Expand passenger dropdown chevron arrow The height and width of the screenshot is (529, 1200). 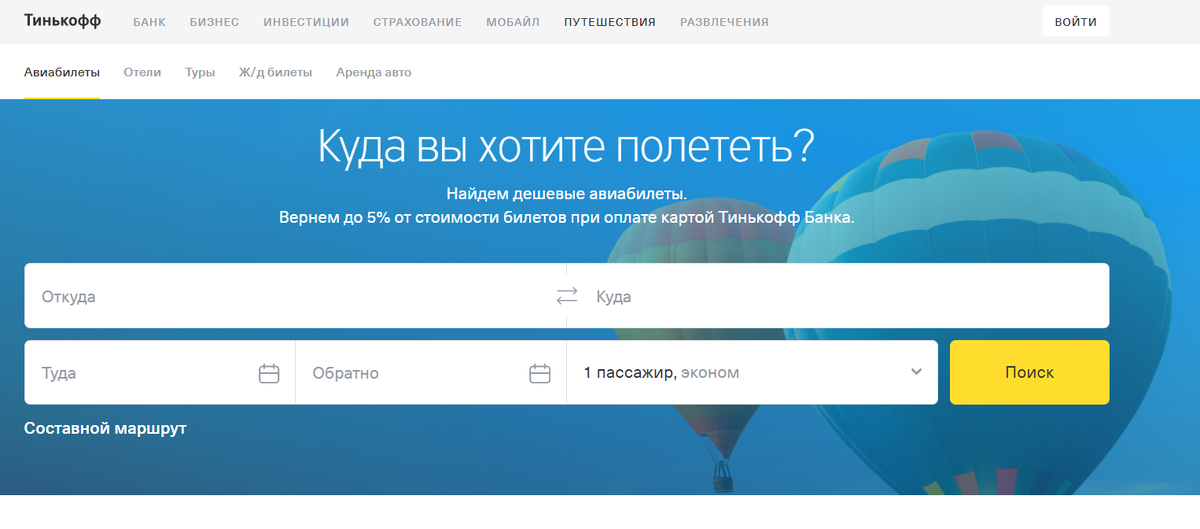pyautogui.click(x=916, y=372)
